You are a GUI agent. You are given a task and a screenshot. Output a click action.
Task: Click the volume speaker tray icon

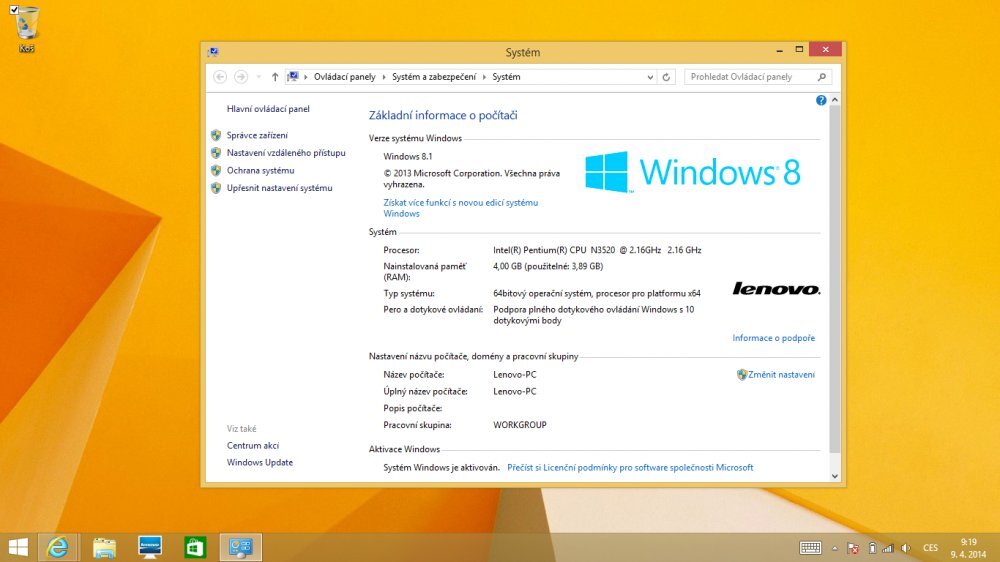pos(906,548)
